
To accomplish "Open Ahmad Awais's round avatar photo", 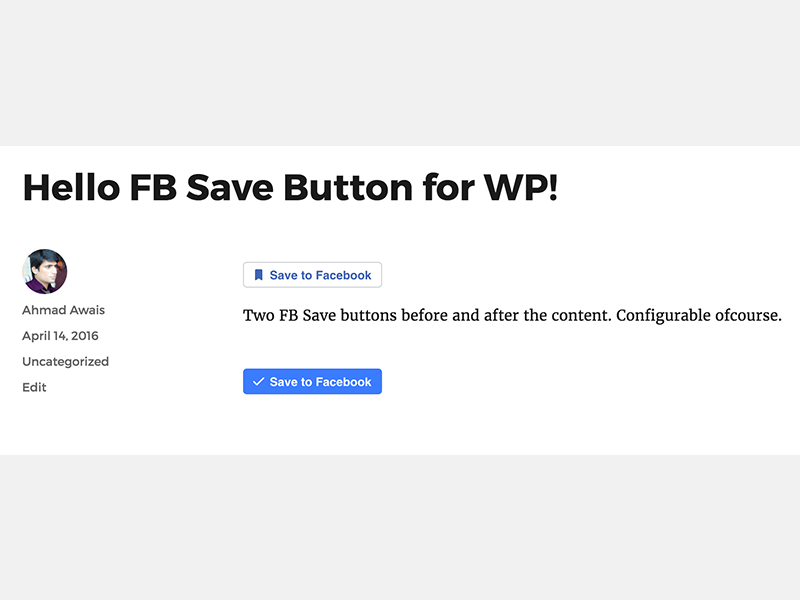I will 44,271.
